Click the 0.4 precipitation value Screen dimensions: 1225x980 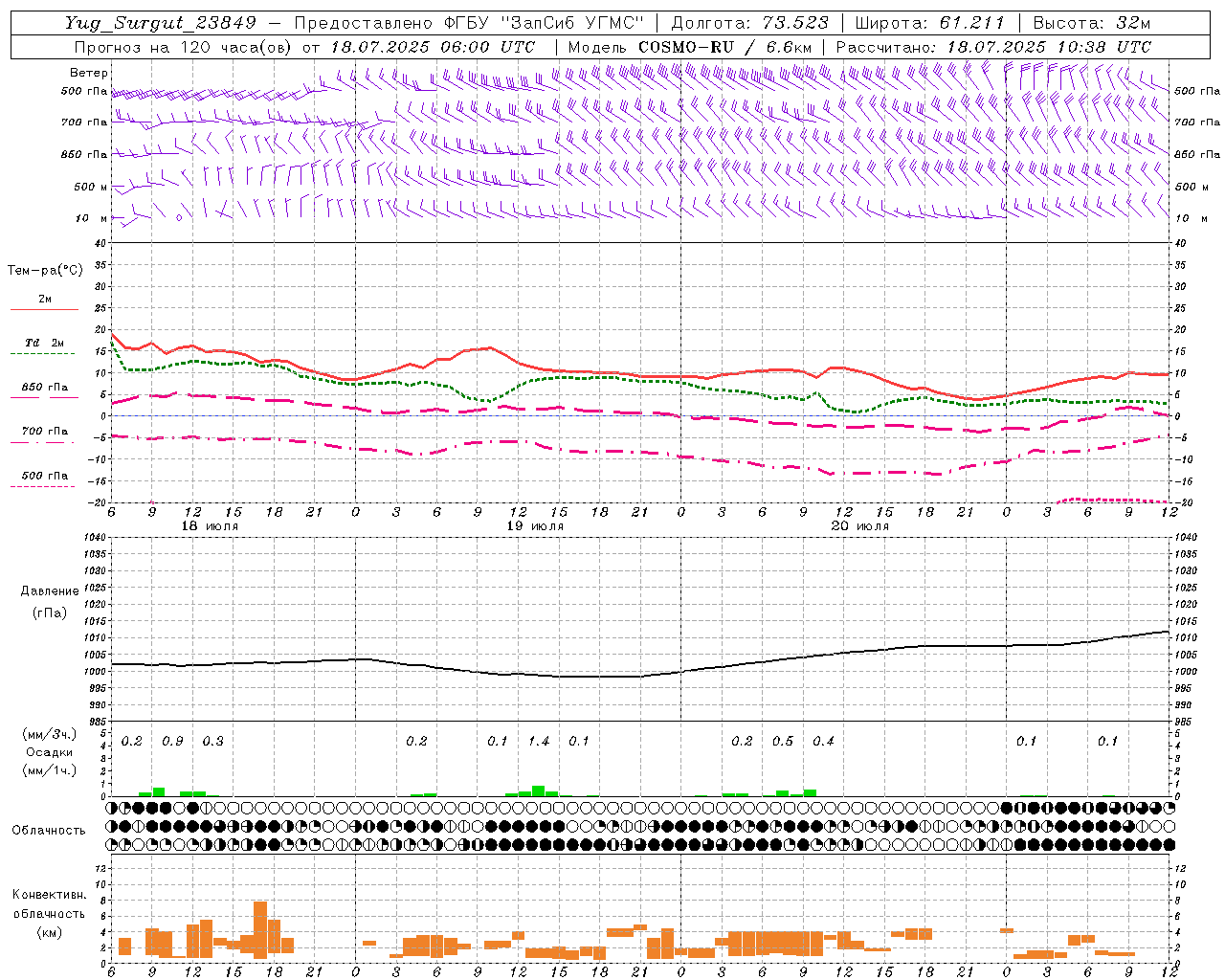pos(823,742)
